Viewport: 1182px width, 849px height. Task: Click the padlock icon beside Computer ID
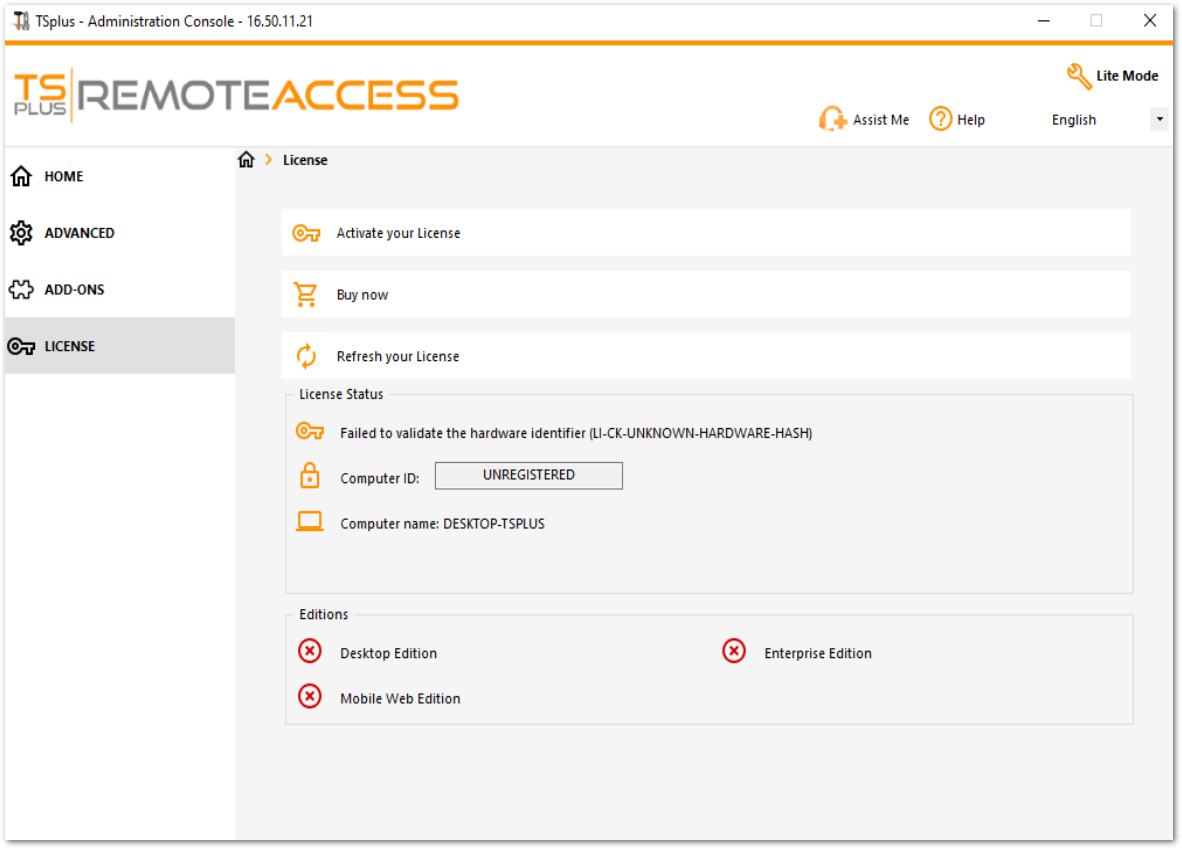pyautogui.click(x=309, y=475)
